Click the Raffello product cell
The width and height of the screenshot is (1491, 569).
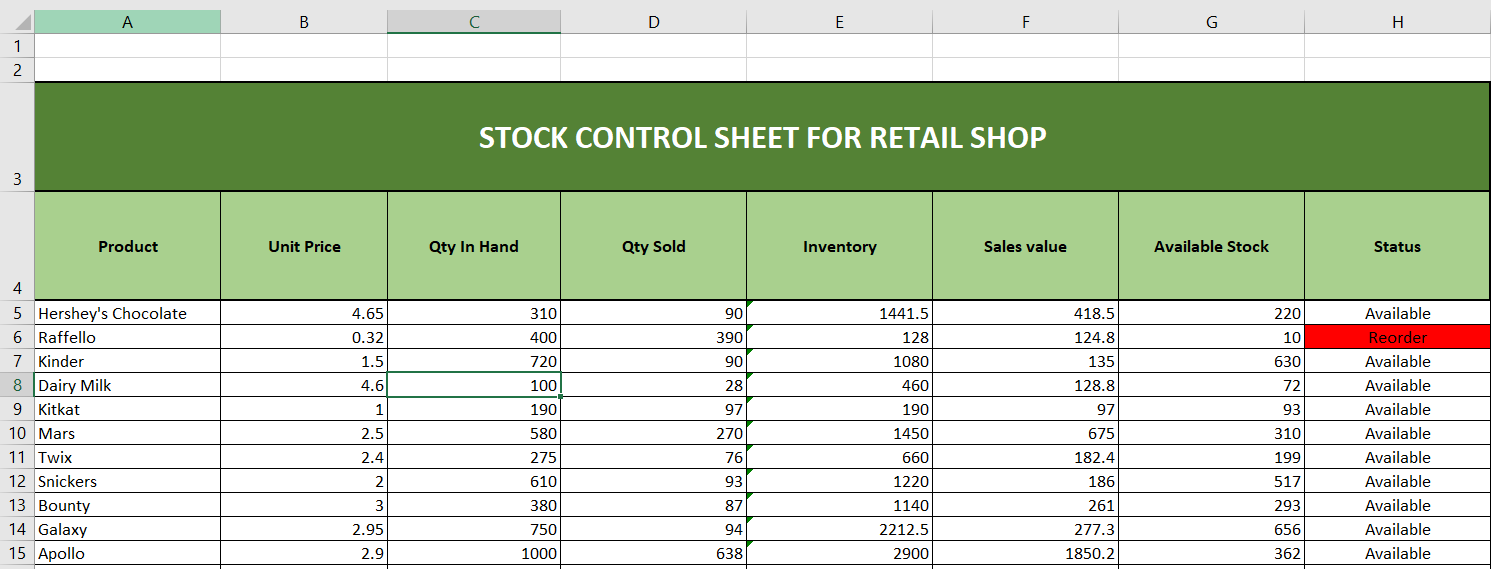pyautogui.click(x=127, y=337)
